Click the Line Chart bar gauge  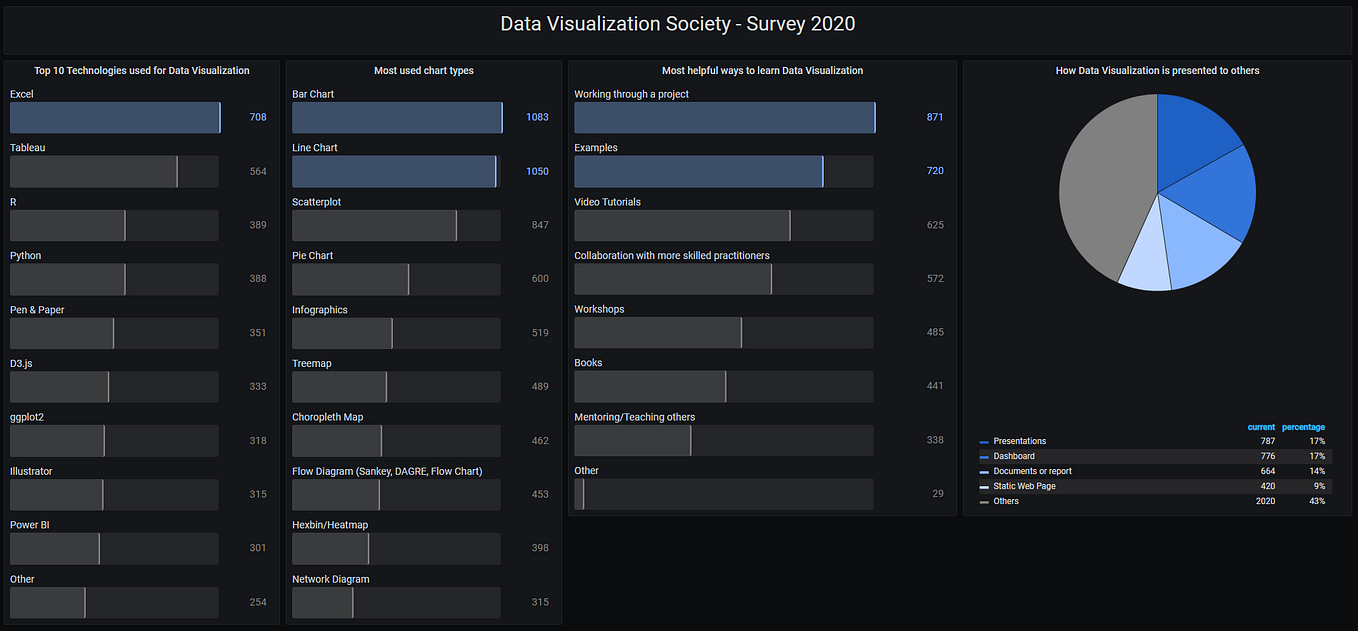pyautogui.click(x=393, y=171)
